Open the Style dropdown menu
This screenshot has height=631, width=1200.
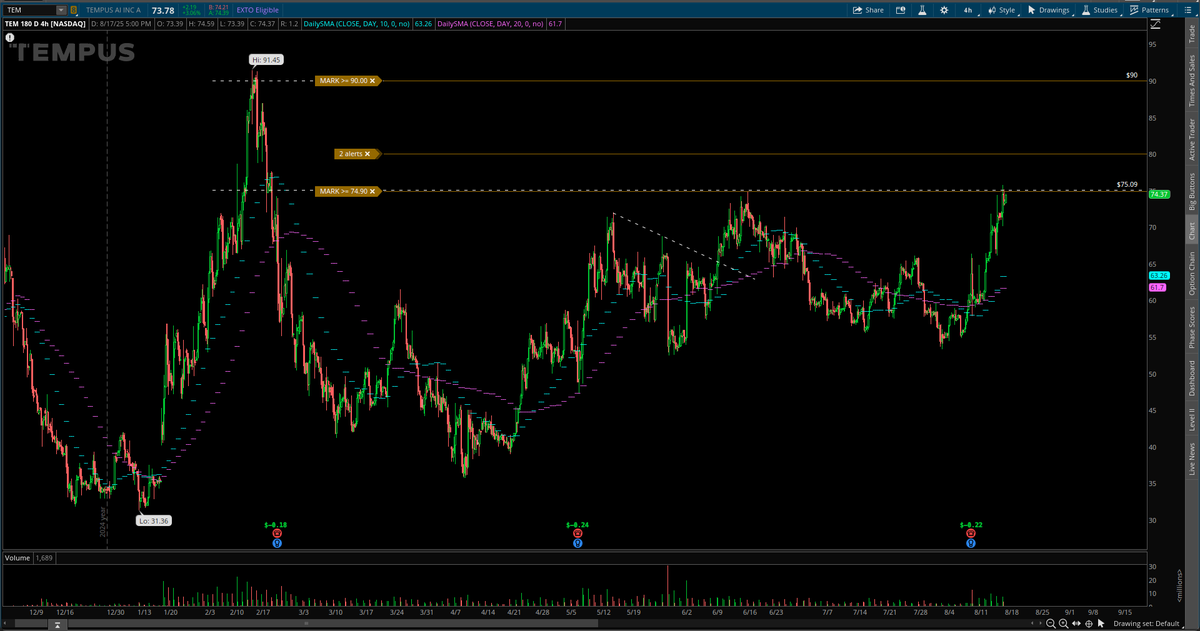coord(1001,10)
